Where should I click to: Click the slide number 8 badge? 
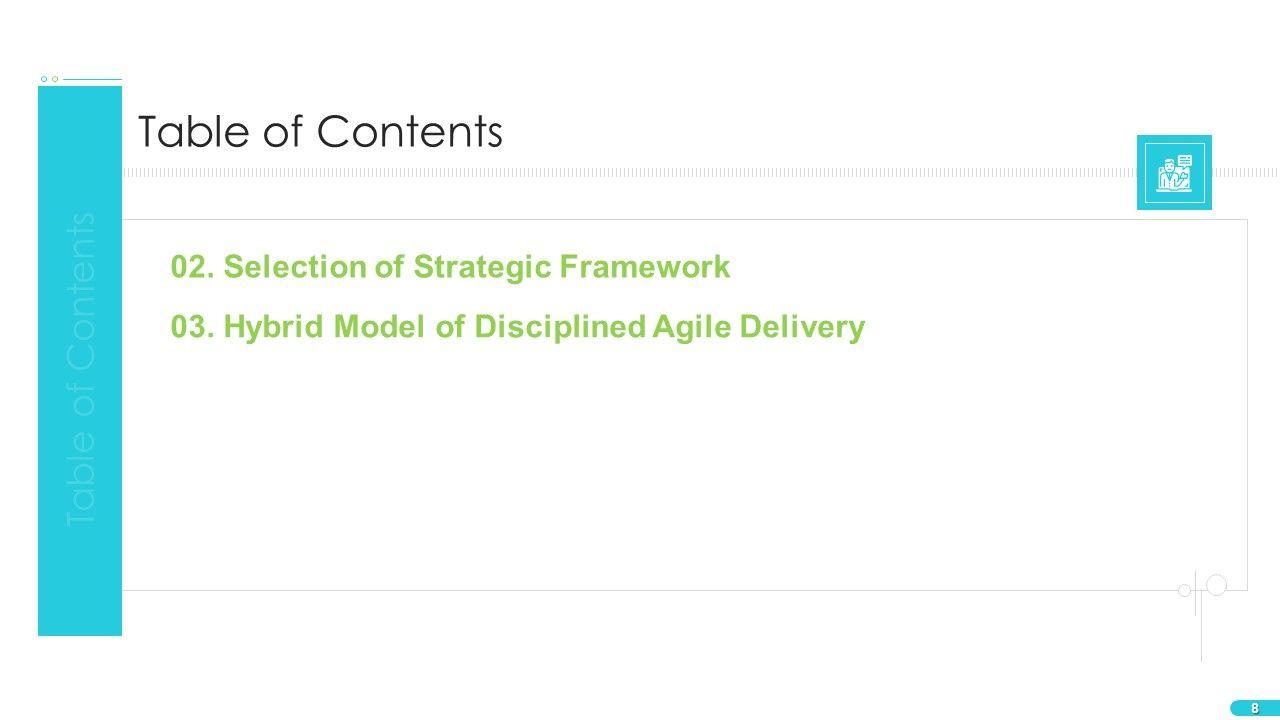pos(1254,708)
